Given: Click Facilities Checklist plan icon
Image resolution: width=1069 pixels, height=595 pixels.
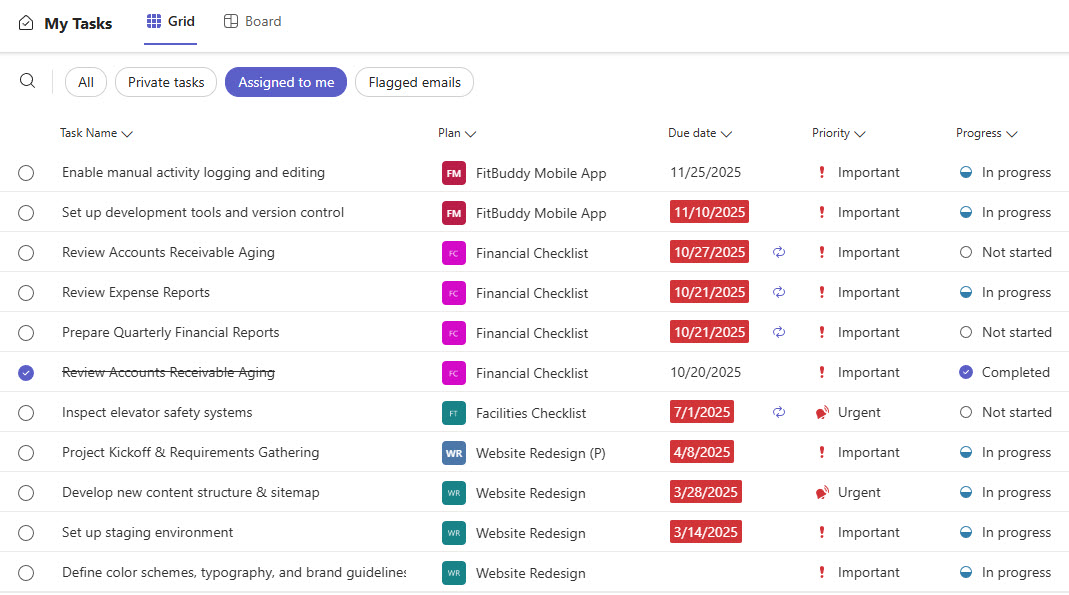Looking at the screenshot, I should point(454,413).
